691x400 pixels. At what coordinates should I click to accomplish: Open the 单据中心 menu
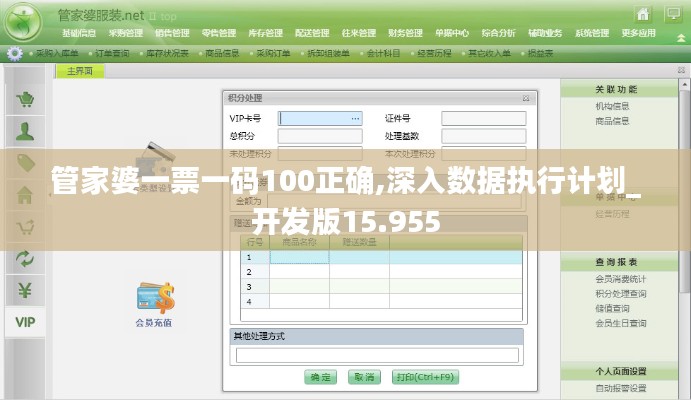tap(452, 33)
